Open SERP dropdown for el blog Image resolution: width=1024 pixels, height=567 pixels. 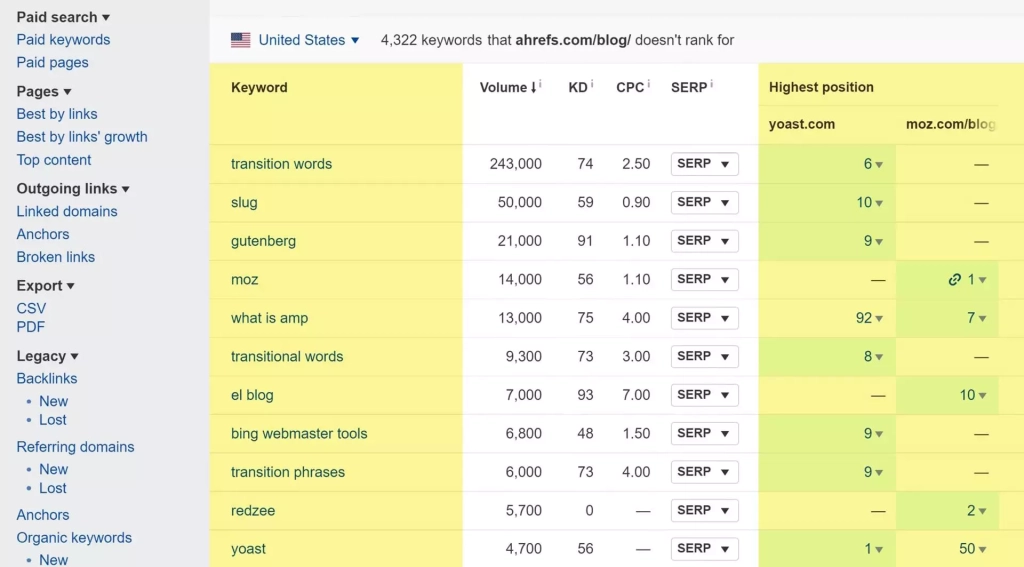(705, 395)
